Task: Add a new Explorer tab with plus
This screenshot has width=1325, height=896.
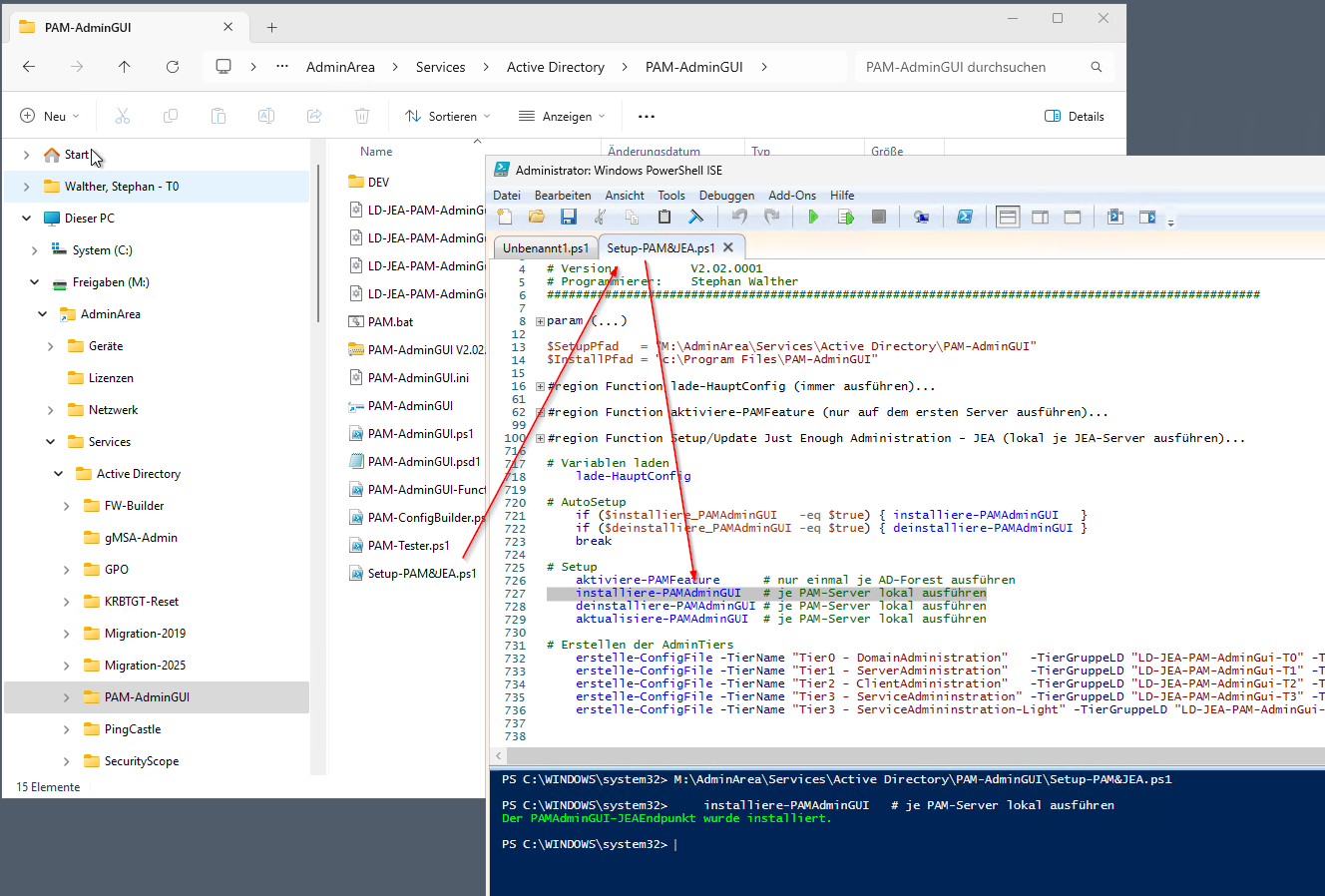Action: 271,28
